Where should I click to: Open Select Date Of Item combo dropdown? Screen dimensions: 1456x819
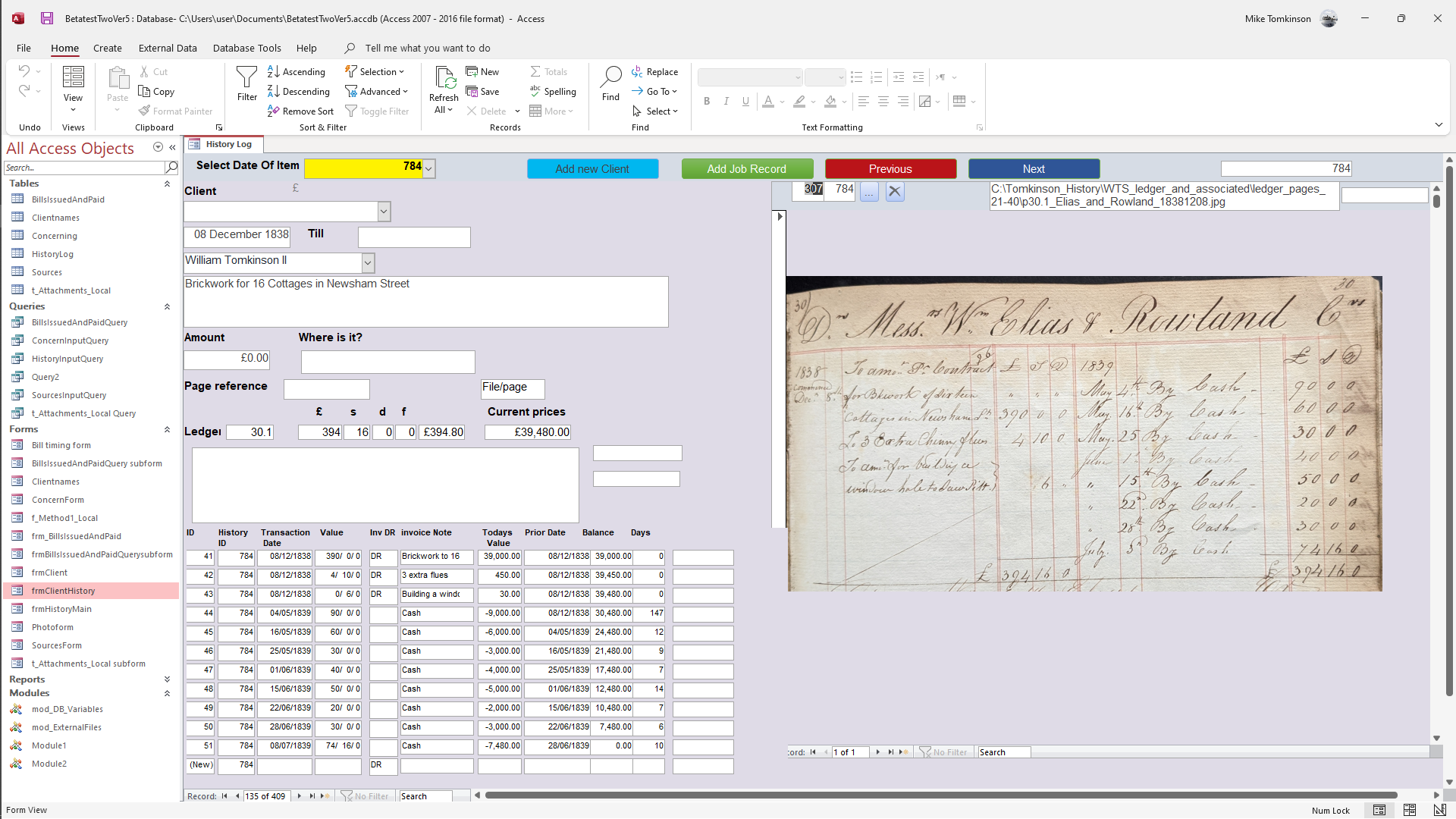pyautogui.click(x=429, y=168)
